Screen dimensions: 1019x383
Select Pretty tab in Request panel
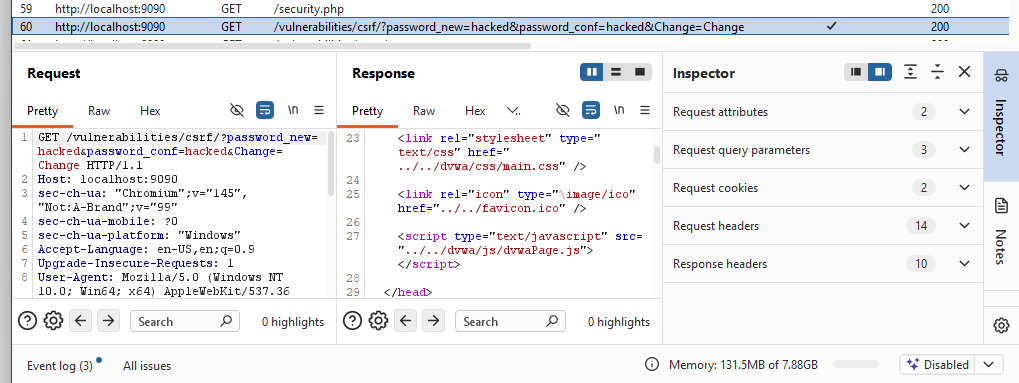coord(42,111)
